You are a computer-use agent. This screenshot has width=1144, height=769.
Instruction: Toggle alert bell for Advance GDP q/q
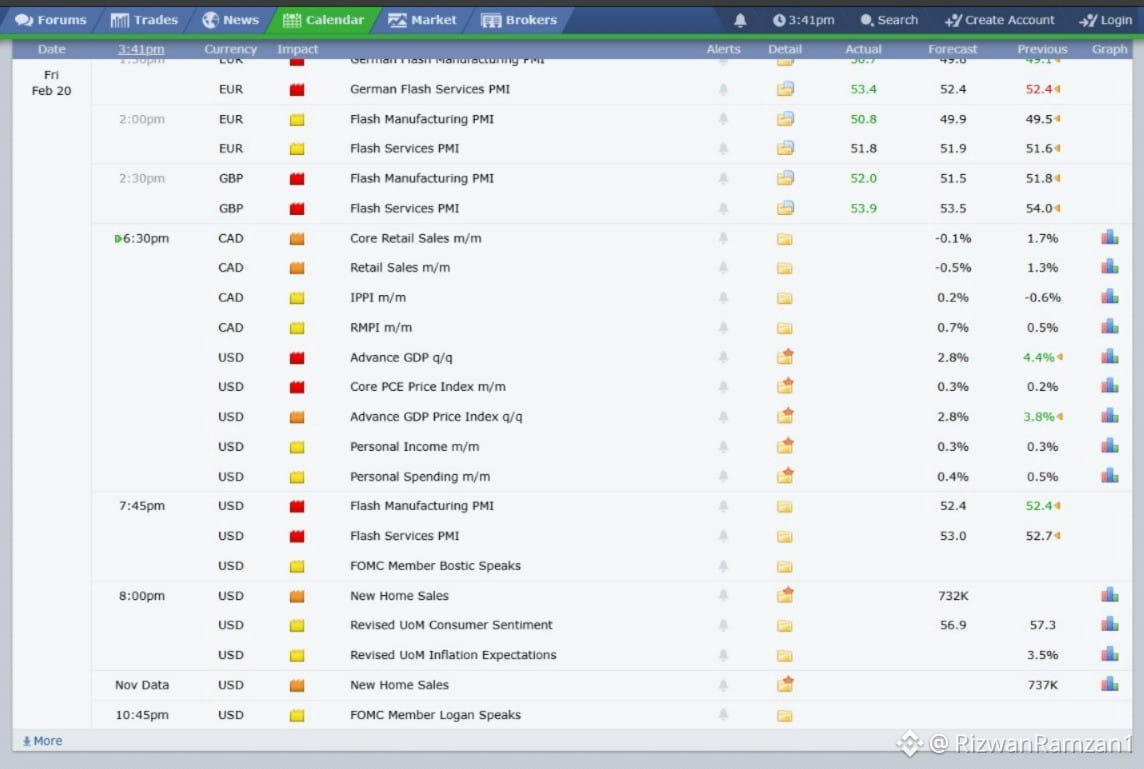point(723,357)
